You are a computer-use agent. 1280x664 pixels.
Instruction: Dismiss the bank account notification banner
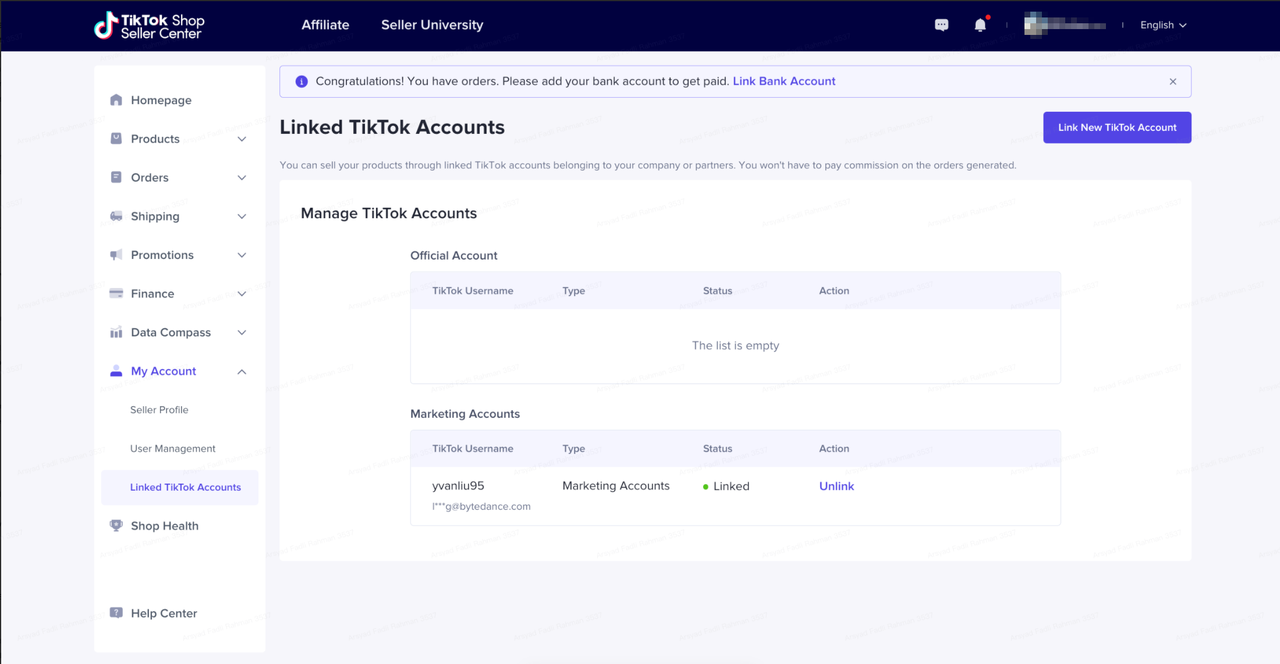coord(1173,82)
